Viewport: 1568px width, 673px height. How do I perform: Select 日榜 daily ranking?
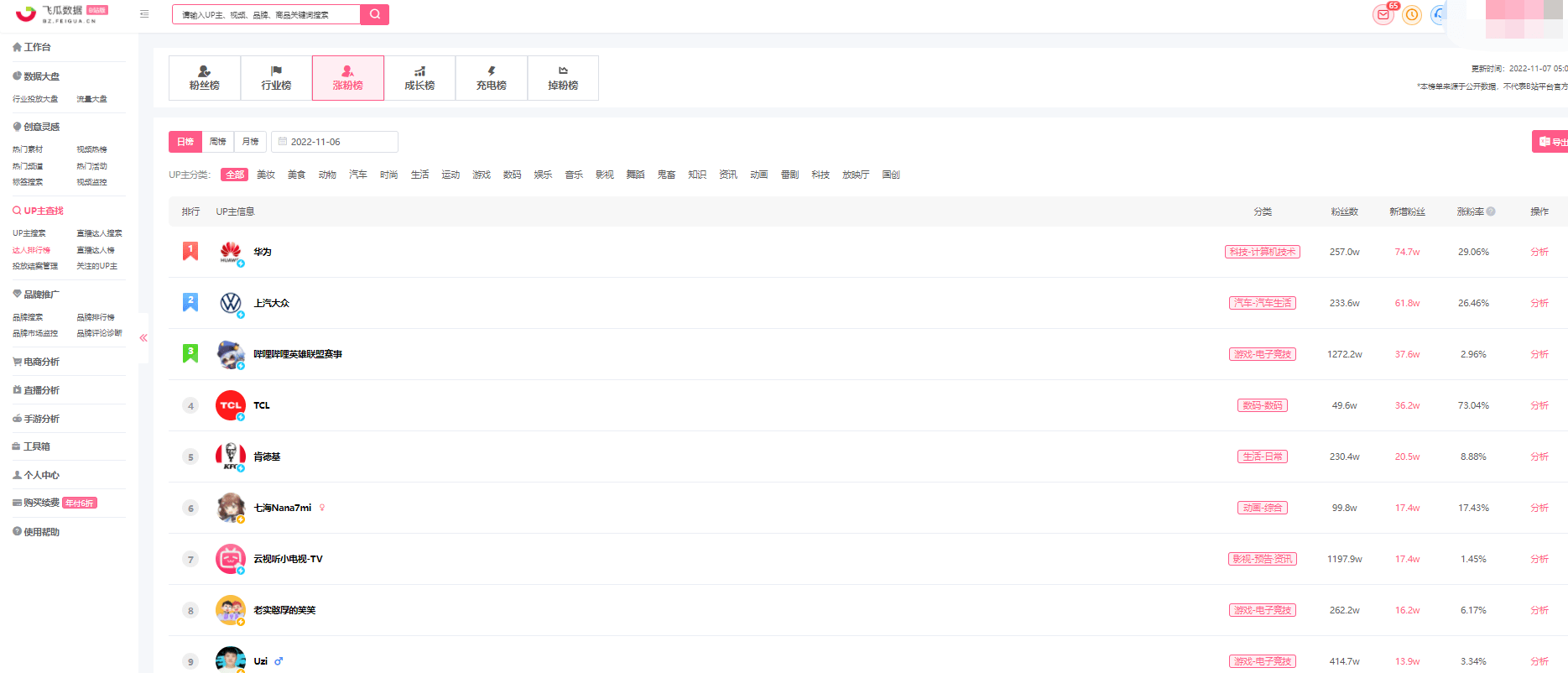point(185,142)
